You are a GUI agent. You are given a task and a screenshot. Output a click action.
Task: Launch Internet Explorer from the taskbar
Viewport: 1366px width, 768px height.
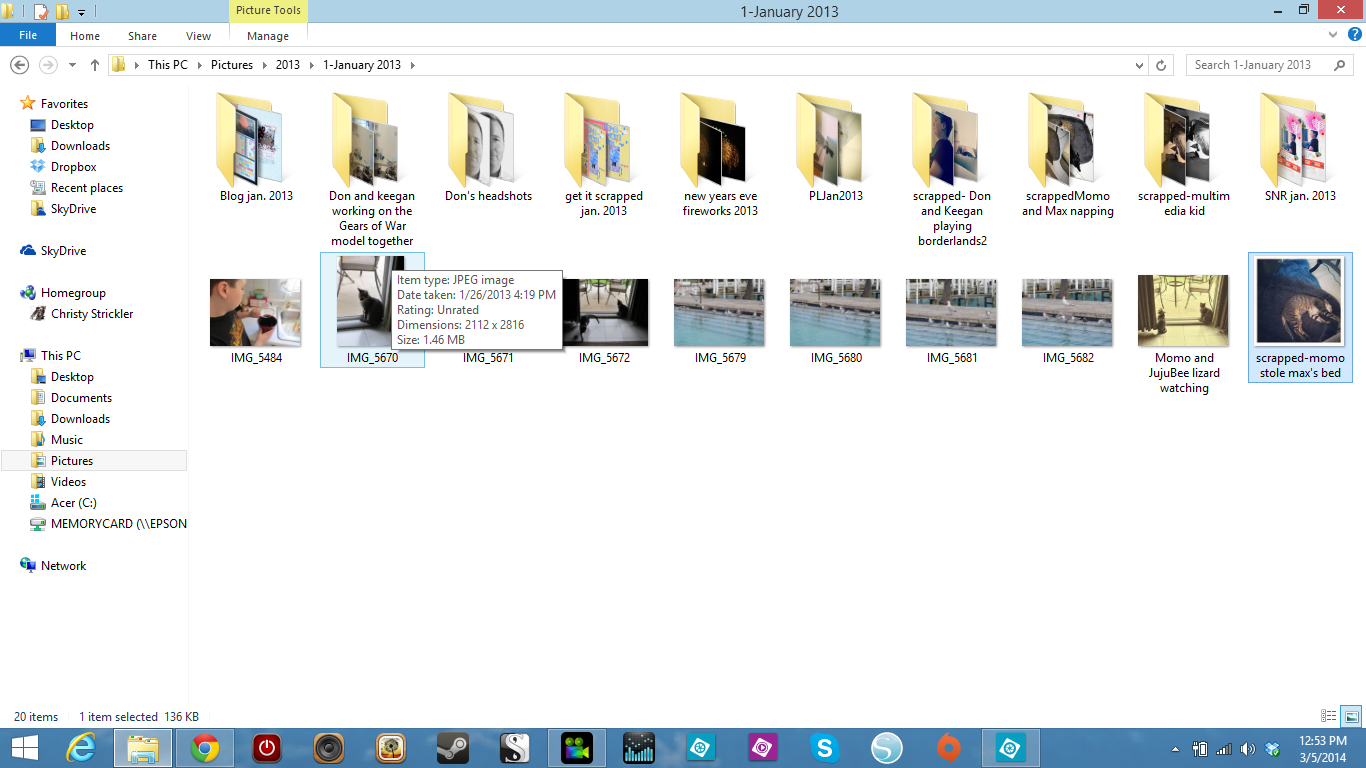click(x=81, y=747)
